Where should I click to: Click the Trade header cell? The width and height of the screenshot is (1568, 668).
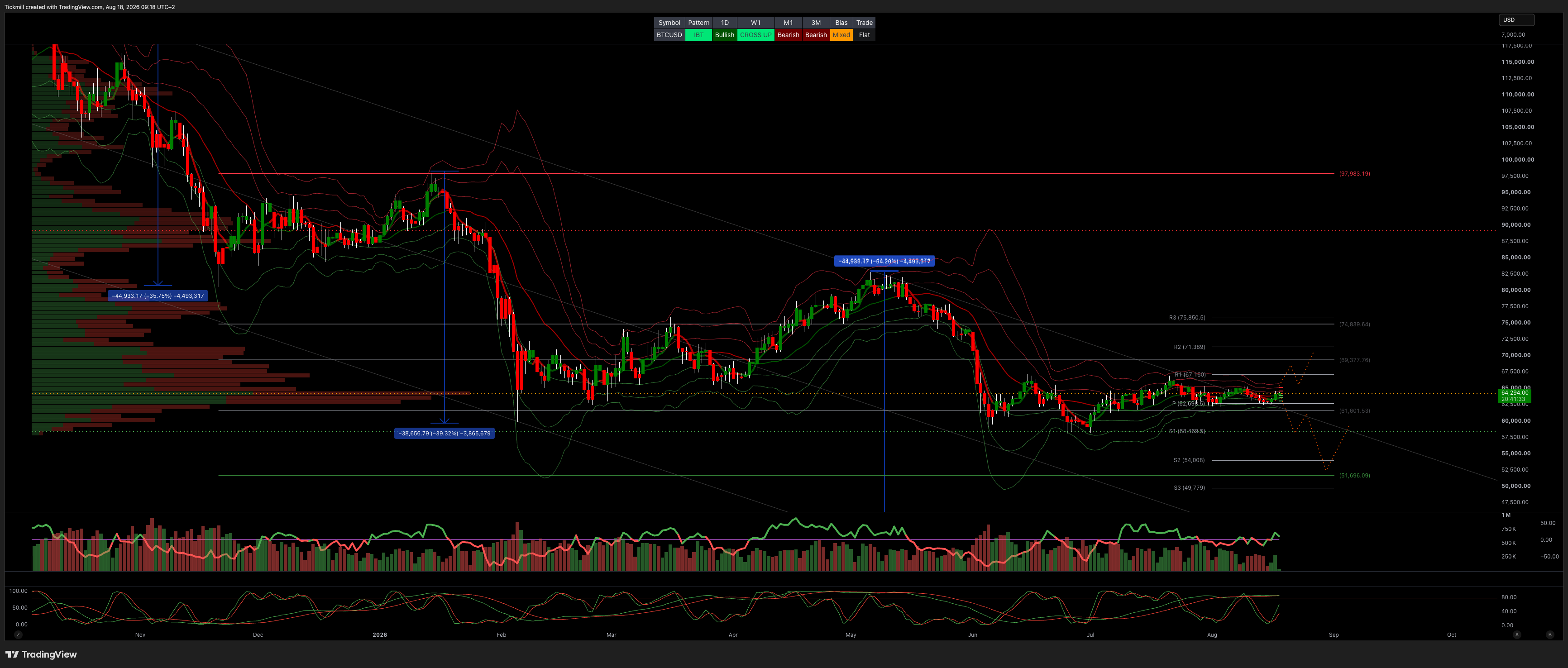coord(865,23)
